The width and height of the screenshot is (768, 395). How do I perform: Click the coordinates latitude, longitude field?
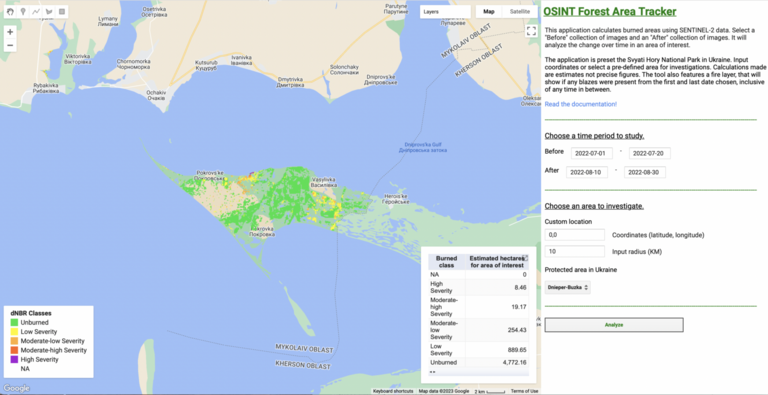pyautogui.click(x=575, y=235)
